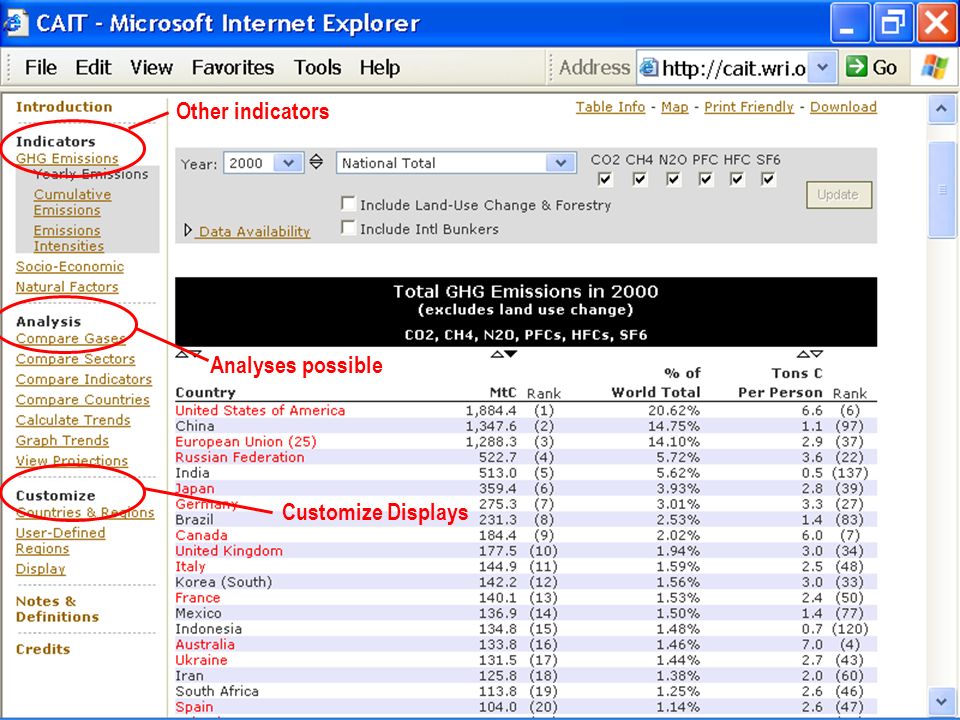The image size is (960, 720).
Task: Sort Tons C Per Person column ascending triangle
Action: 803,354
